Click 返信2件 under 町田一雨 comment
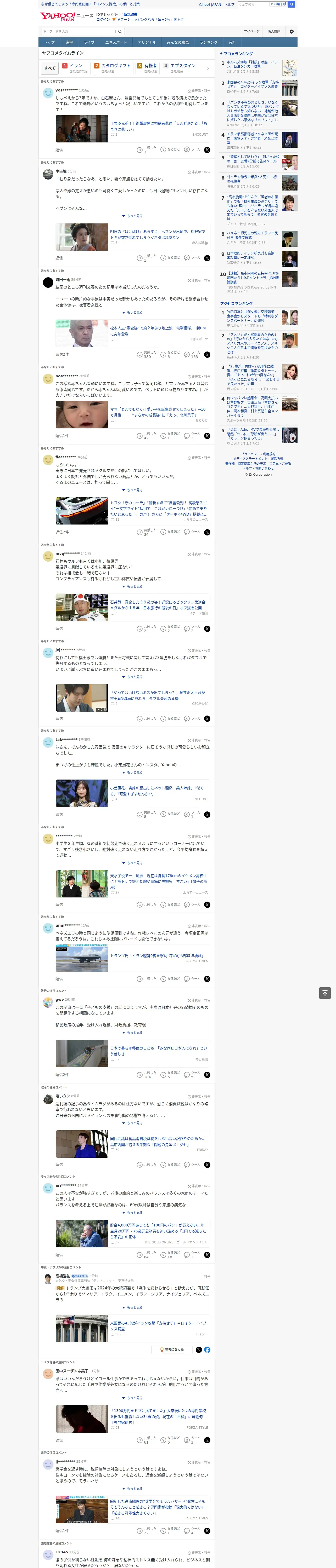 [x=62, y=354]
